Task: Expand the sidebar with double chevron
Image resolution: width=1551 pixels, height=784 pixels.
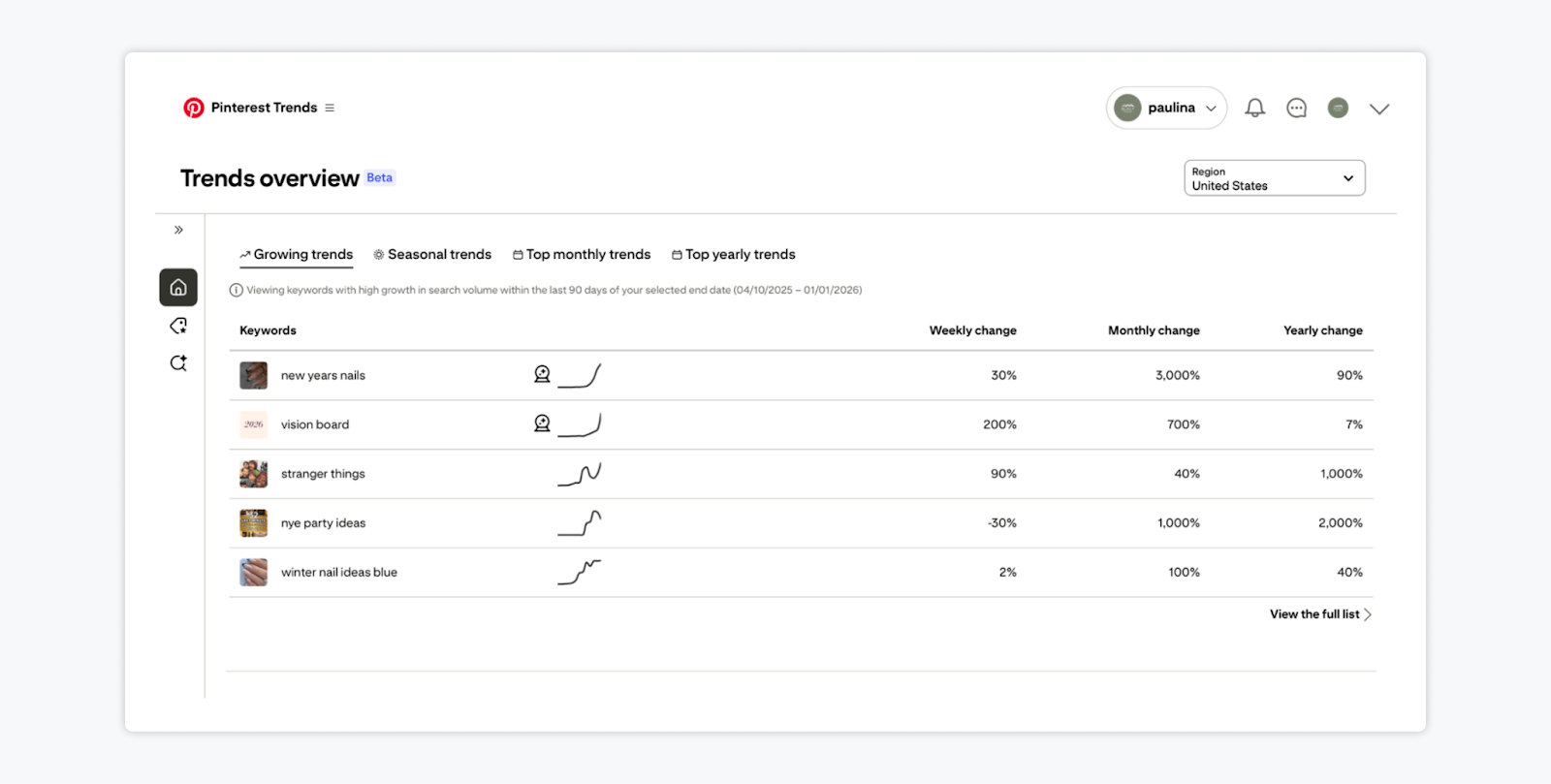Action: pyautogui.click(x=178, y=230)
